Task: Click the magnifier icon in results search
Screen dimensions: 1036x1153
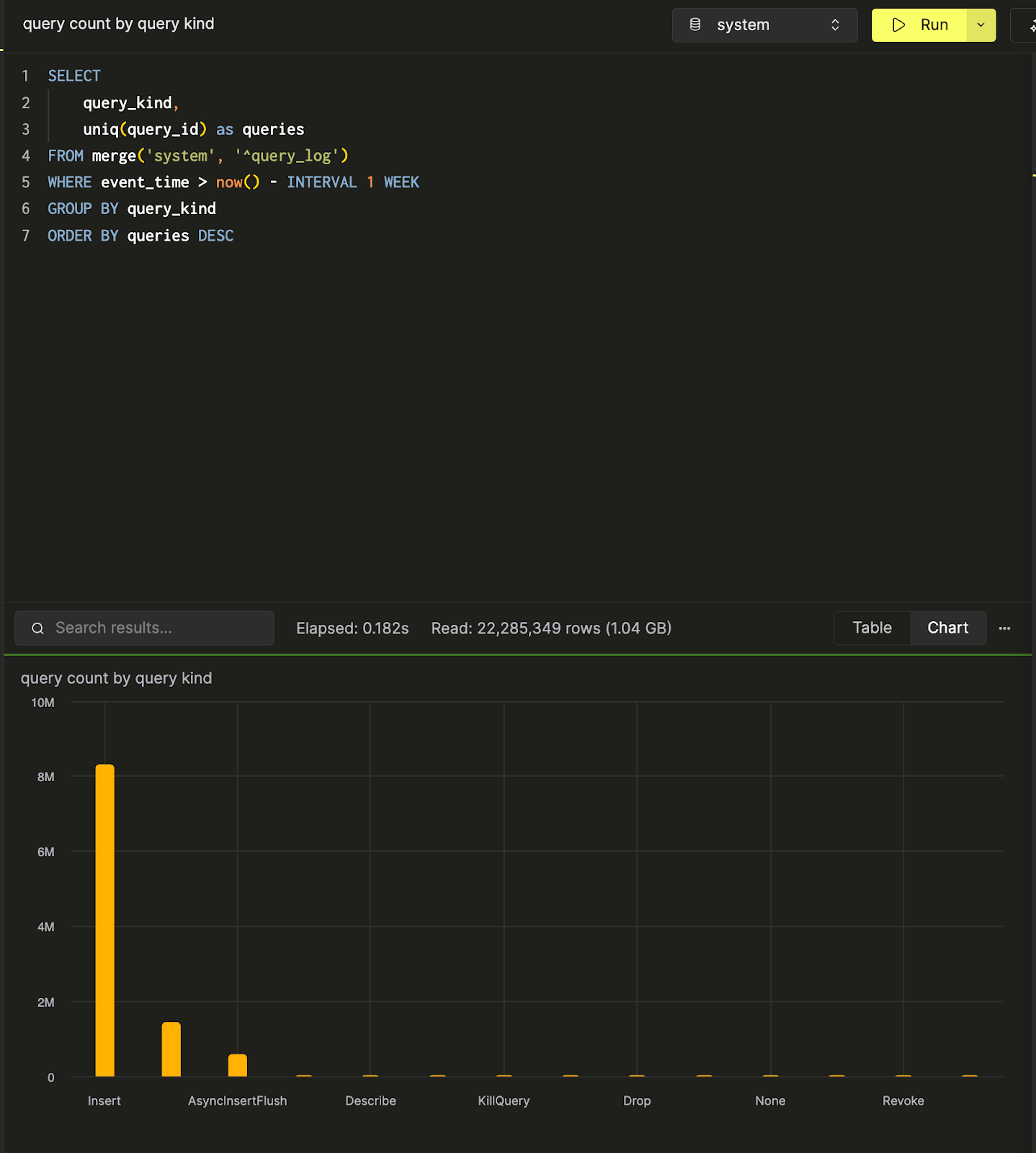Action: pos(37,628)
